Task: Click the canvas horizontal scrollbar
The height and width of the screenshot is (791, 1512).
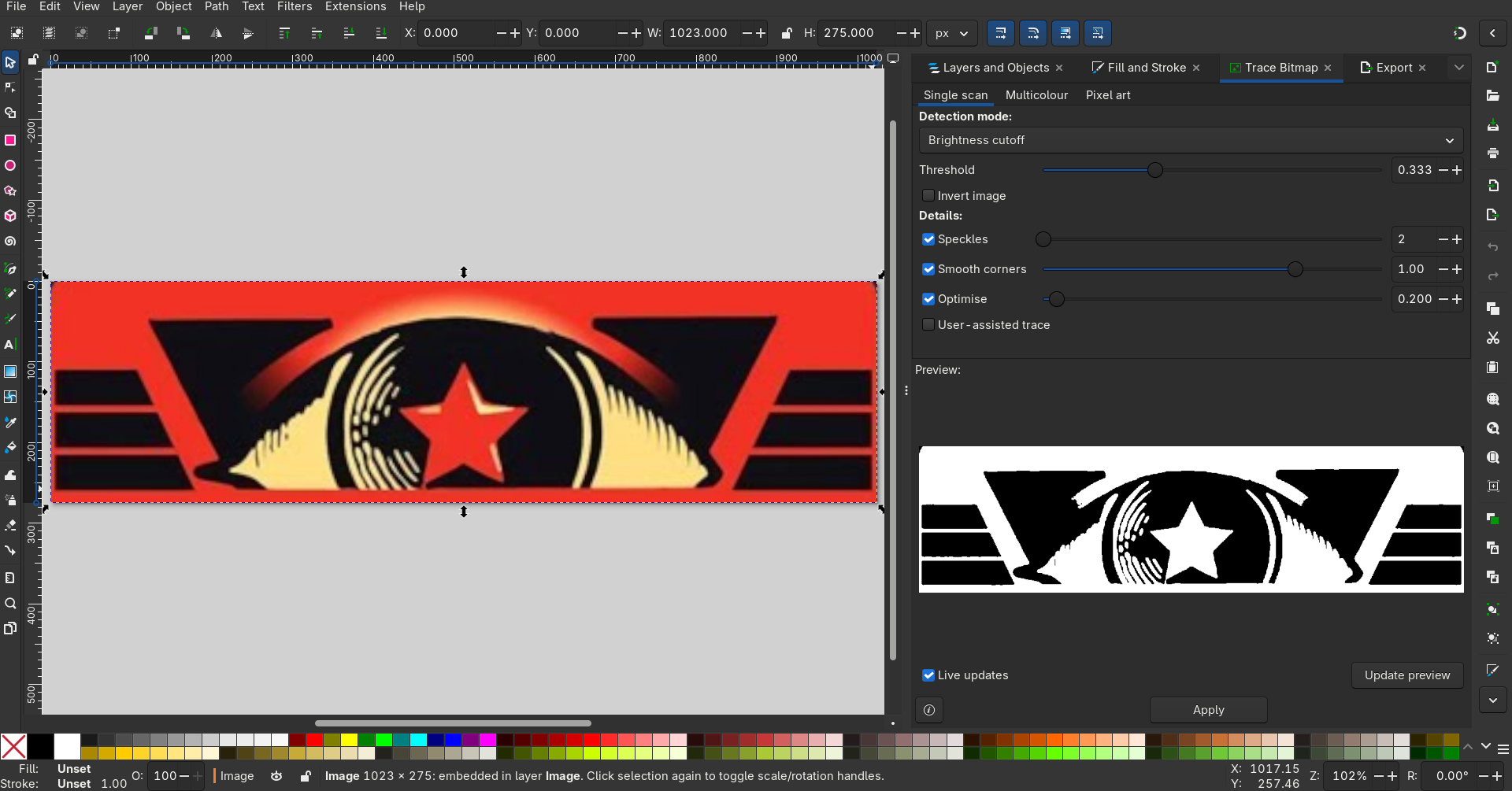Action: [x=453, y=723]
